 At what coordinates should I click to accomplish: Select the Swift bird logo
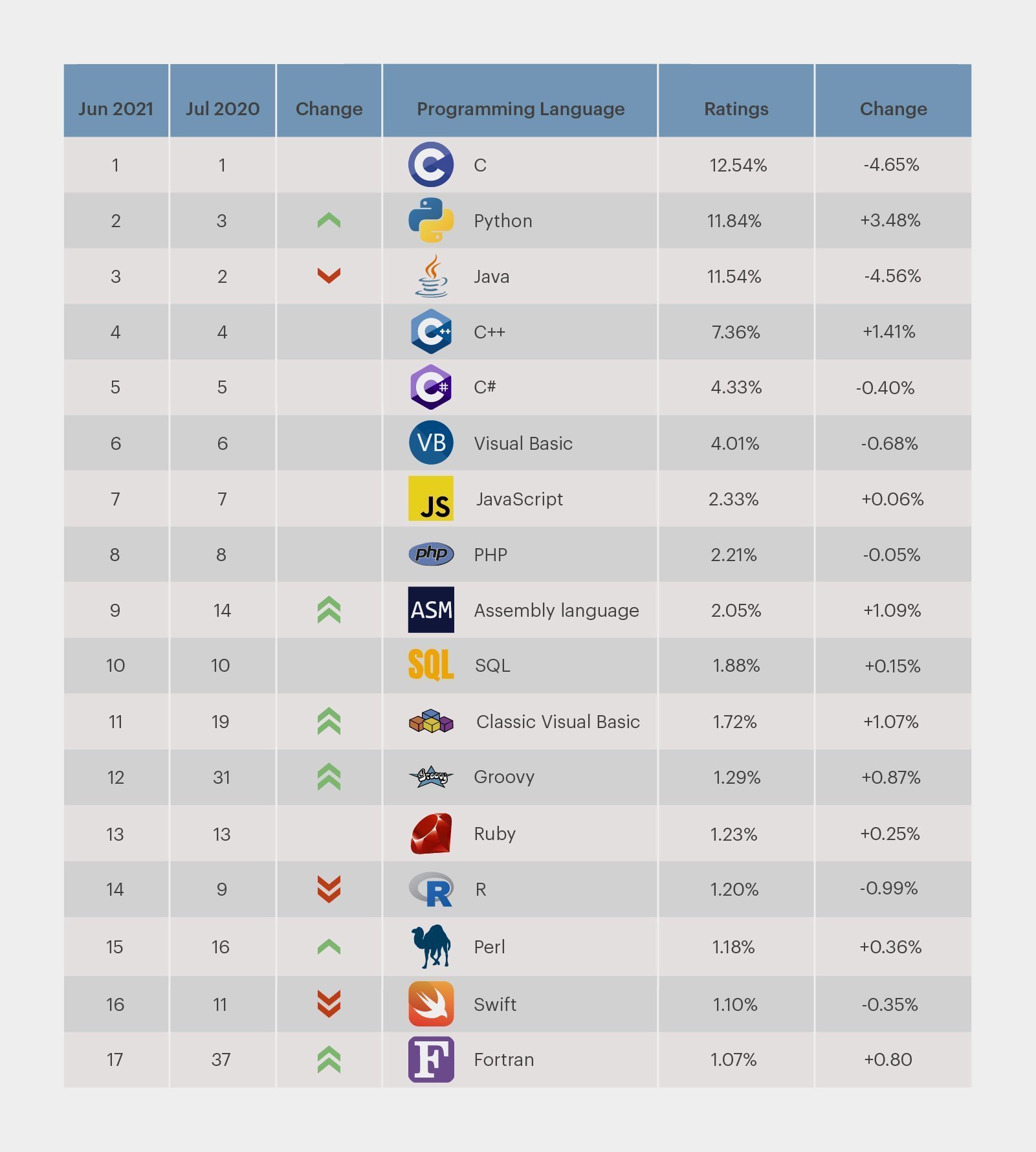click(431, 1004)
